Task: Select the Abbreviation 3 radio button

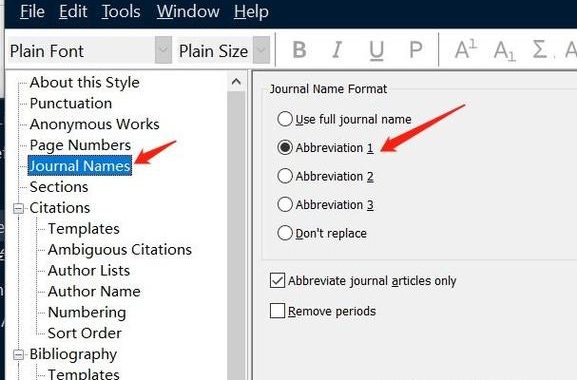Action: point(284,204)
